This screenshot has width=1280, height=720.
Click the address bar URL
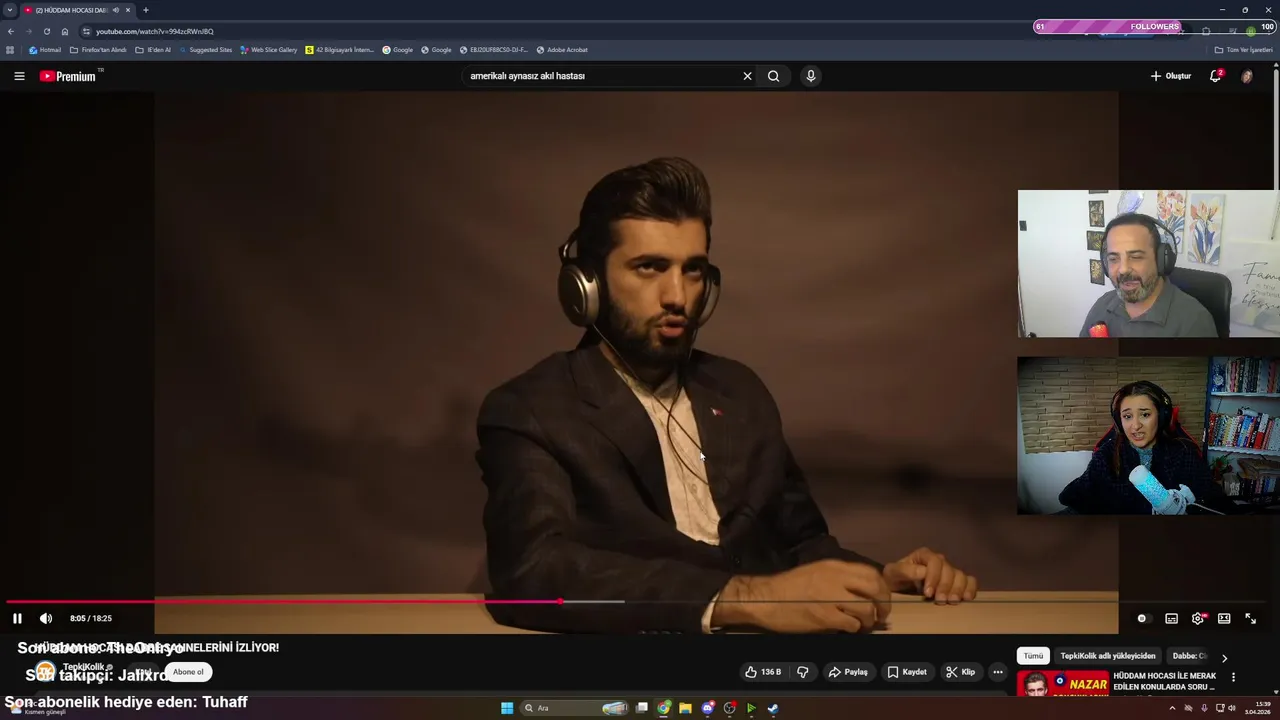[155, 31]
